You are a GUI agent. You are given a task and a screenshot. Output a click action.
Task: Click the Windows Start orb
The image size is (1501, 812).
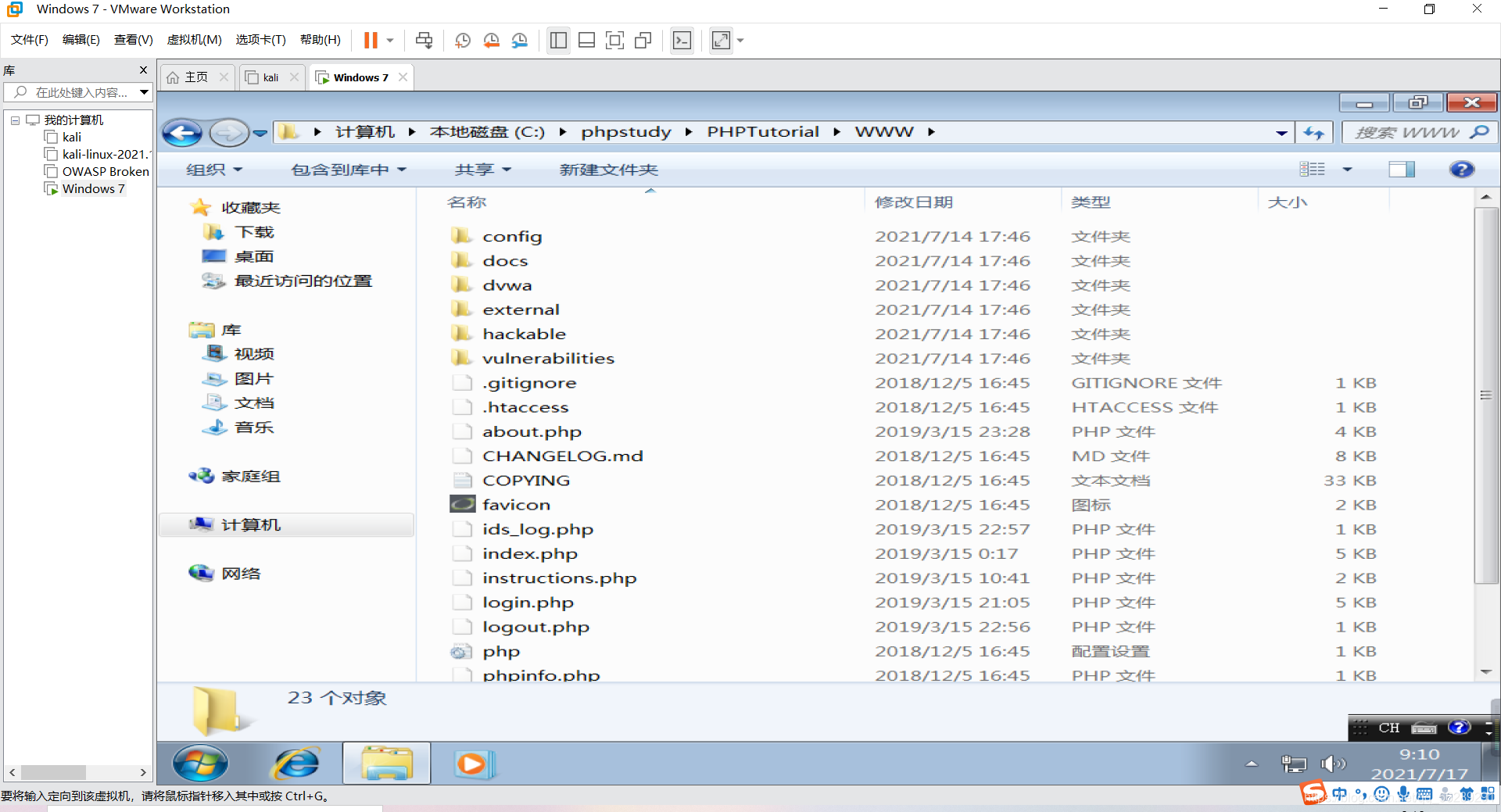tap(200, 764)
